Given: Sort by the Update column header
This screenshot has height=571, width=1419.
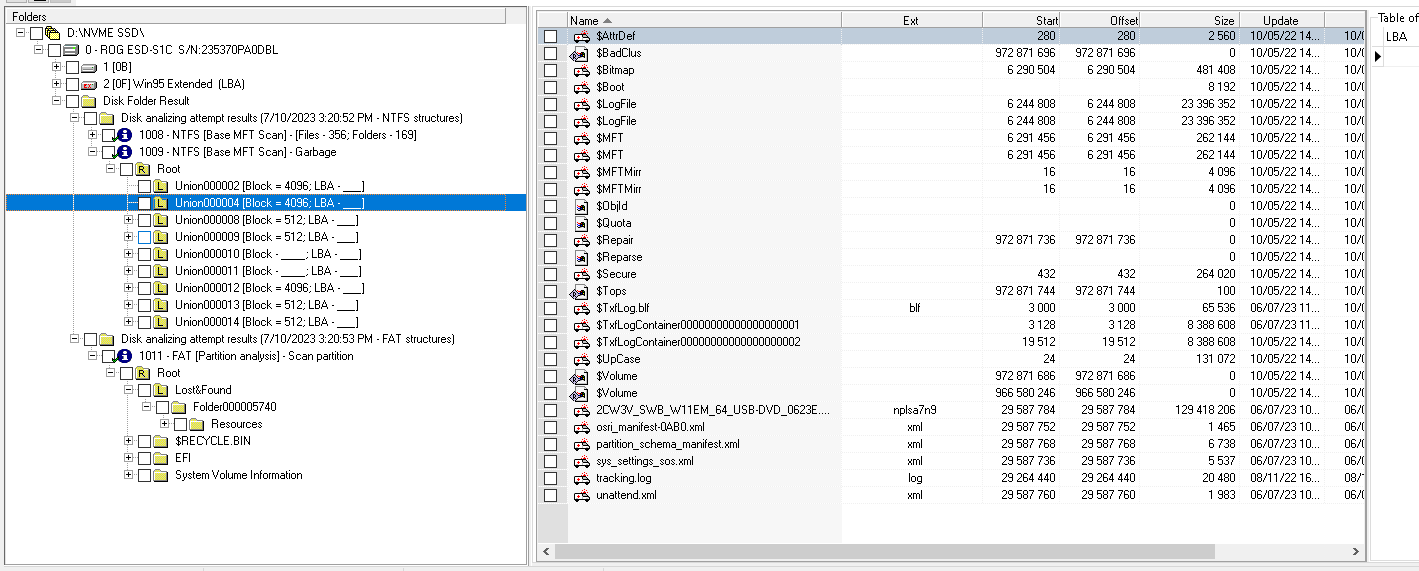Looking at the screenshot, I should tap(1282, 20).
